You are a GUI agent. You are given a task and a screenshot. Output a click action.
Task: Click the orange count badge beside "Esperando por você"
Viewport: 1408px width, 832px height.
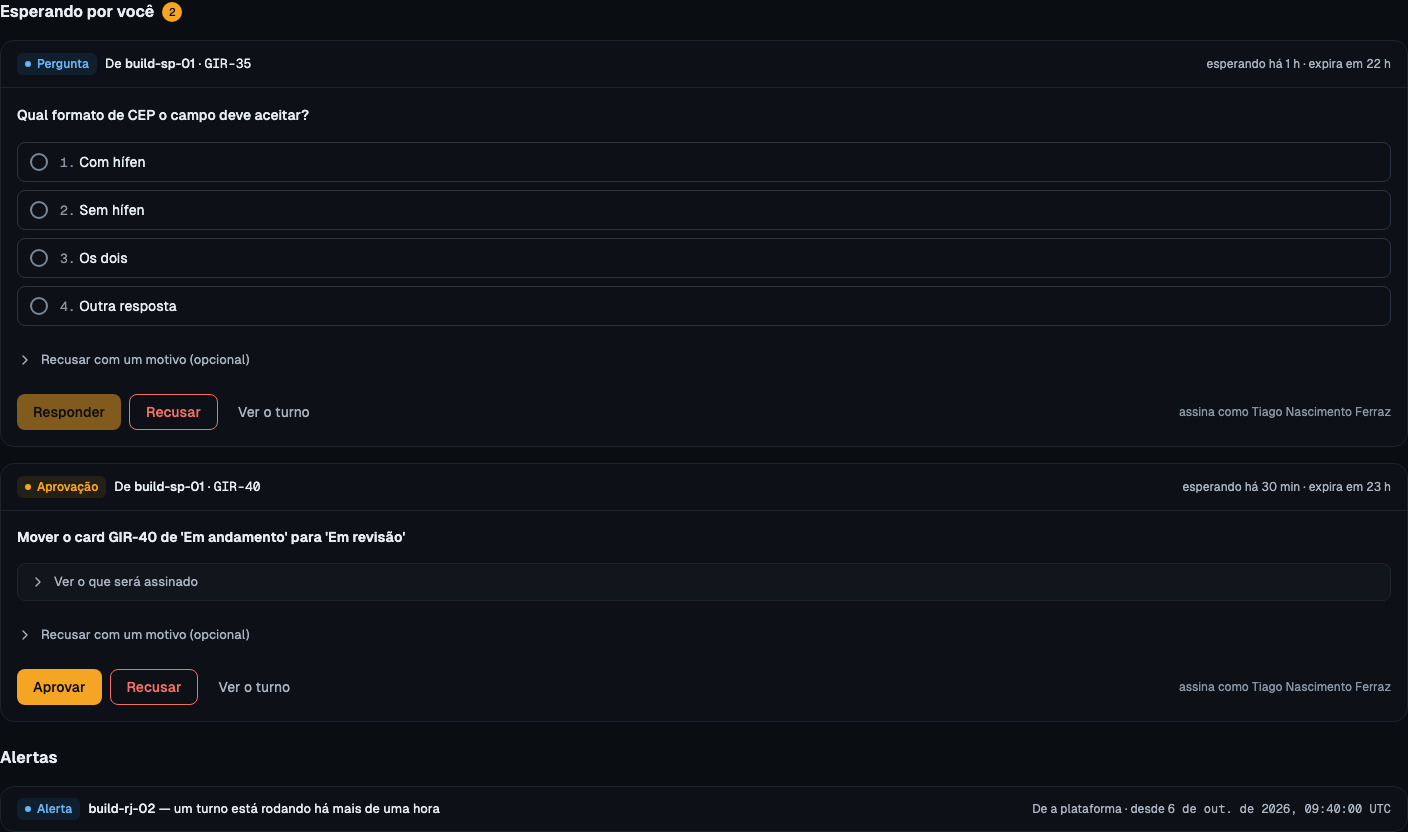coord(172,12)
